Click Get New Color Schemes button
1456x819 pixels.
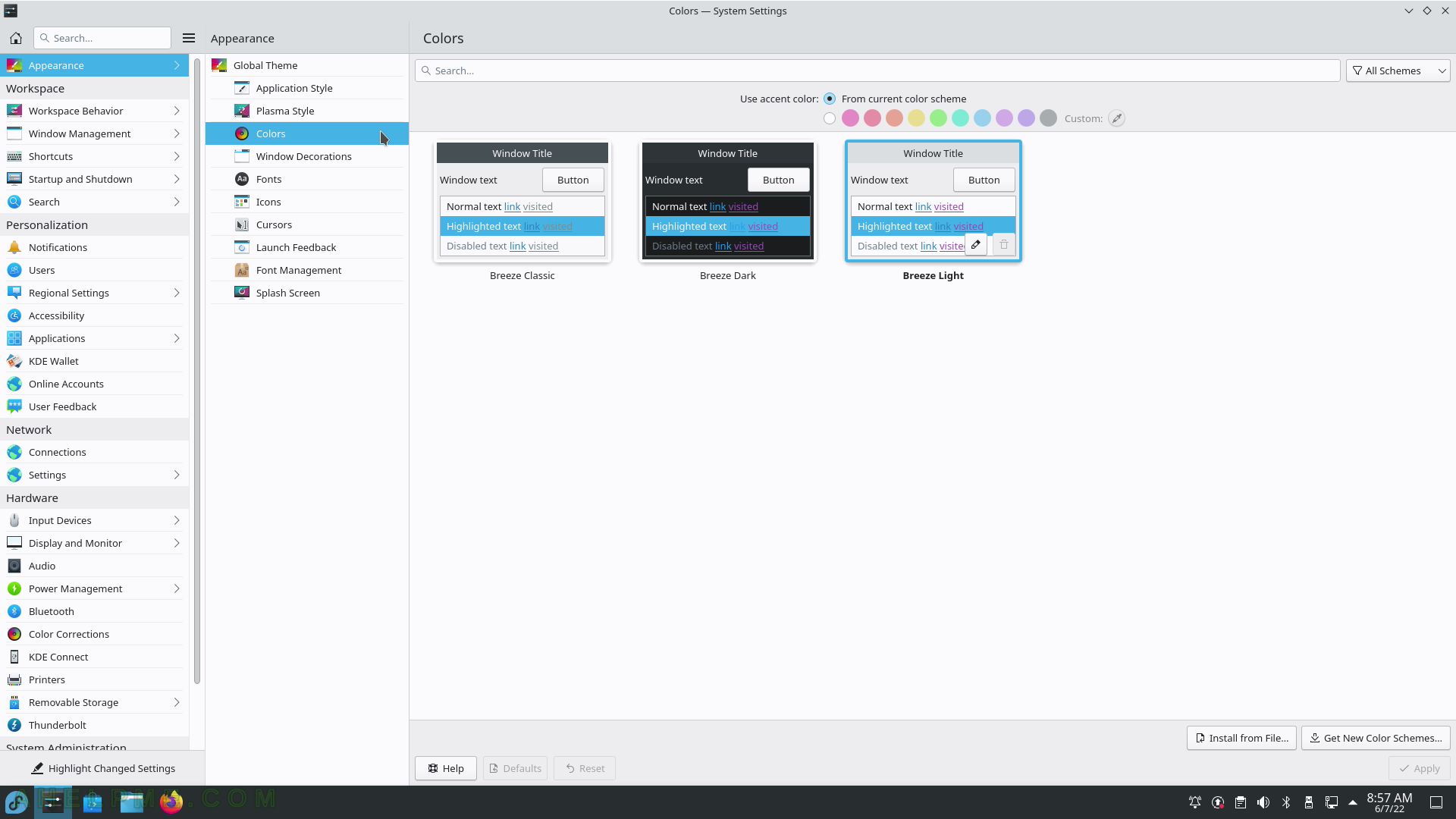pos(1376,738)
